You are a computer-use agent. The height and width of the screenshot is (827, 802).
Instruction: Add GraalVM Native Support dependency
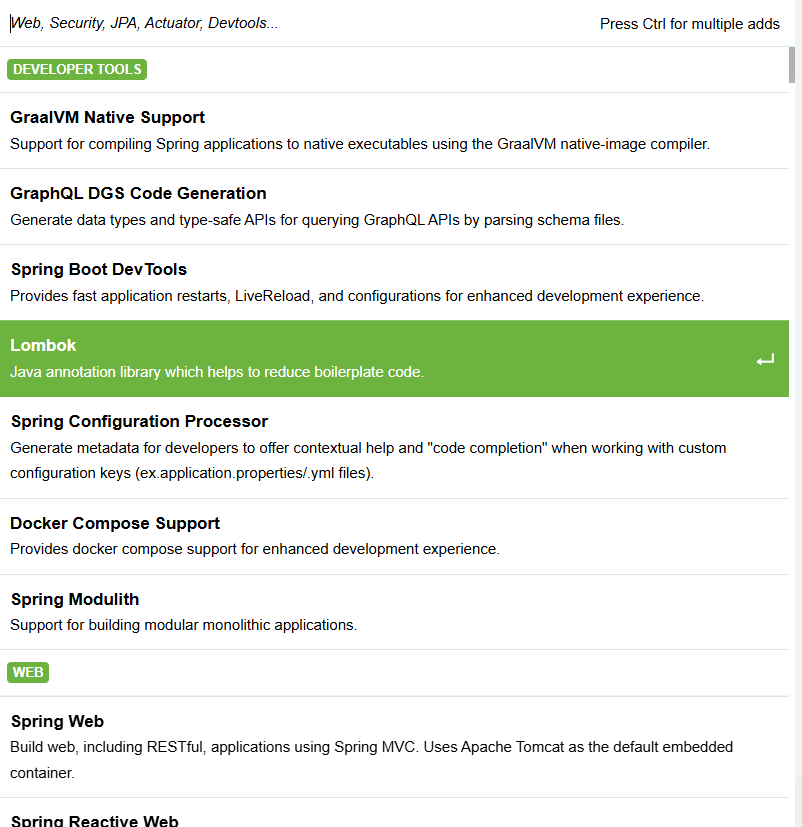pyautogui.click(x=108, y=118)
